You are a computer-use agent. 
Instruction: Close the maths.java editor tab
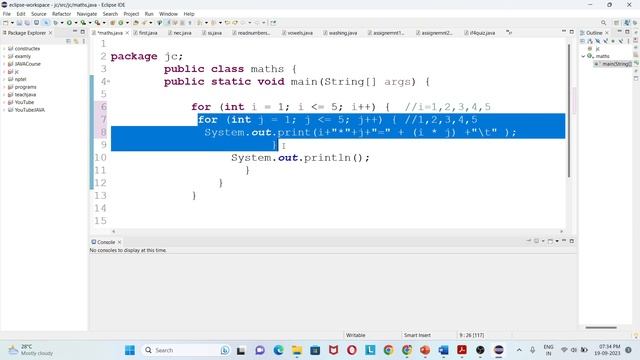[x=127, y=33]
